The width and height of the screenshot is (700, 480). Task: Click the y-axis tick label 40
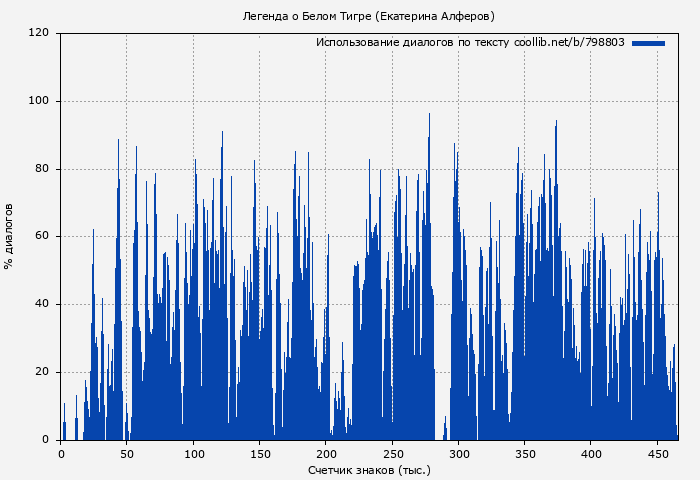click(42, 305)
